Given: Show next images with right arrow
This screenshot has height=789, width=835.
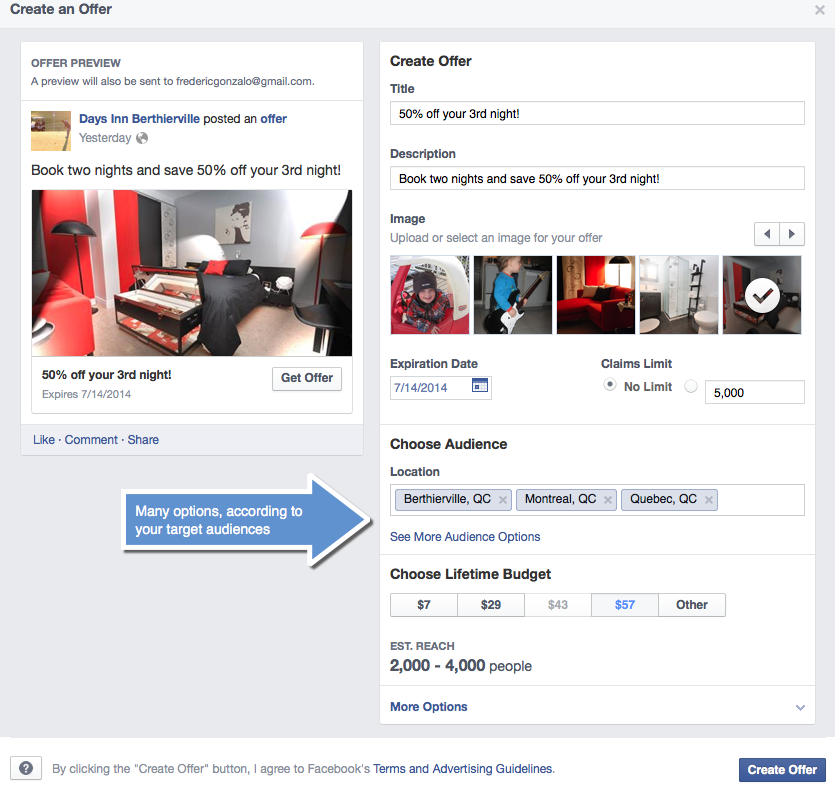Looking at the screenshot, I should click(x=792, y=234).
